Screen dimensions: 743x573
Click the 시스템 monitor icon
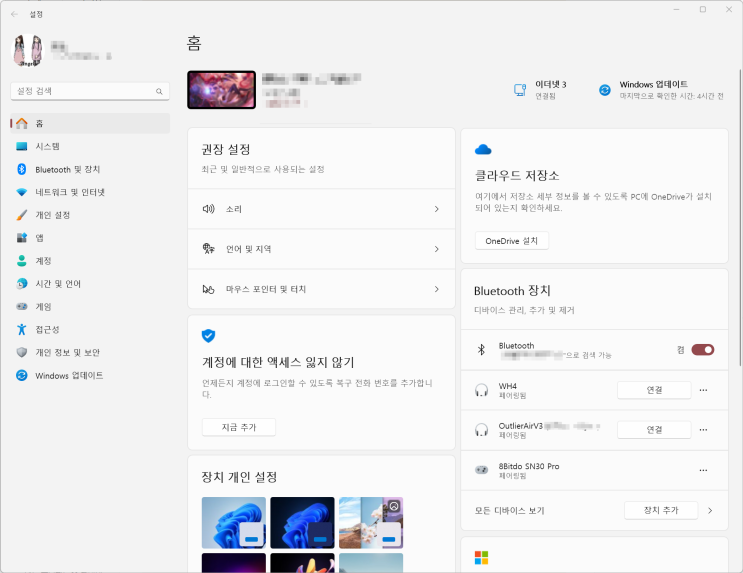click(22, 146)
